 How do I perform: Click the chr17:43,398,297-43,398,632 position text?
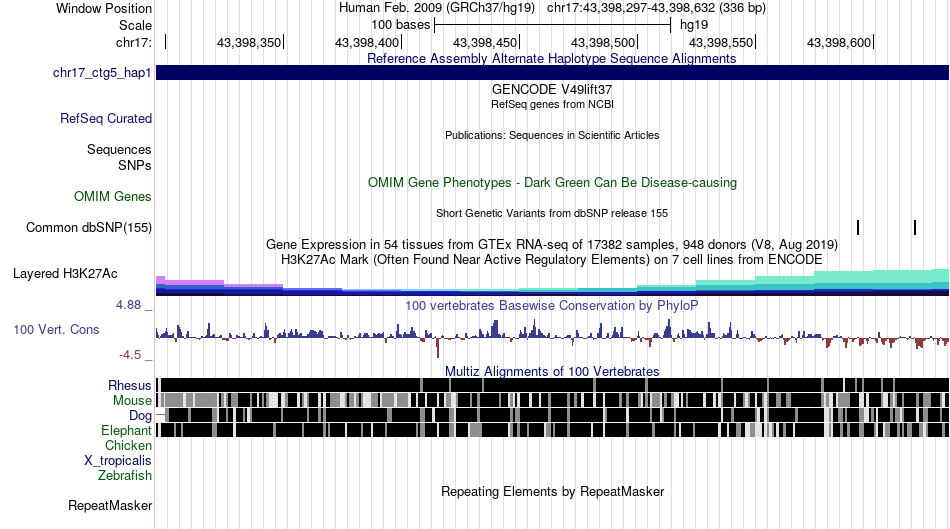(656, 8)
